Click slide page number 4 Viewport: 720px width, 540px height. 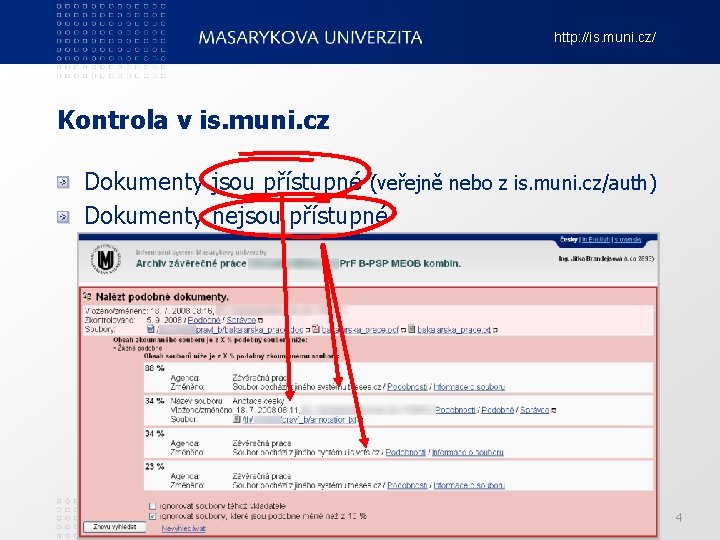[679, 518]
